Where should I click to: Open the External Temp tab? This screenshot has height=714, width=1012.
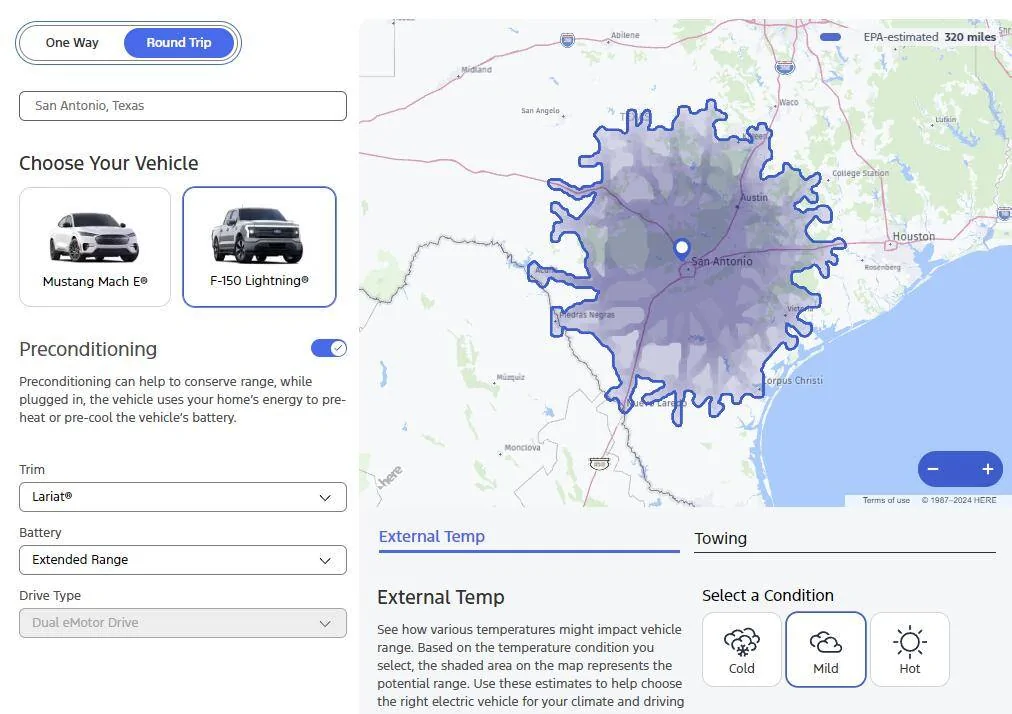[528, 537]
